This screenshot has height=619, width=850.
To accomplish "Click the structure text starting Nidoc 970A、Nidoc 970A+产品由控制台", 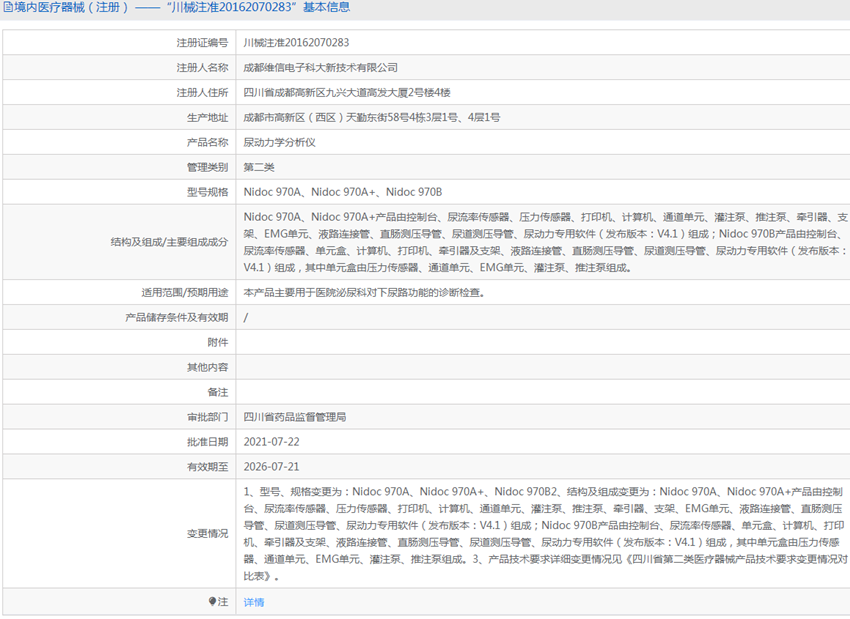I will (x=545, y=242).
